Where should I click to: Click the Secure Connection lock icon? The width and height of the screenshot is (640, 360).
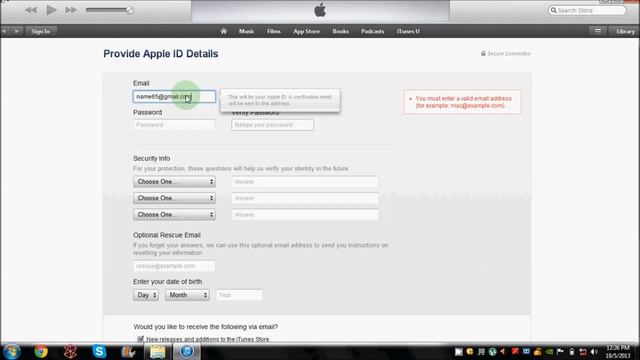click(x=483, y=53)
